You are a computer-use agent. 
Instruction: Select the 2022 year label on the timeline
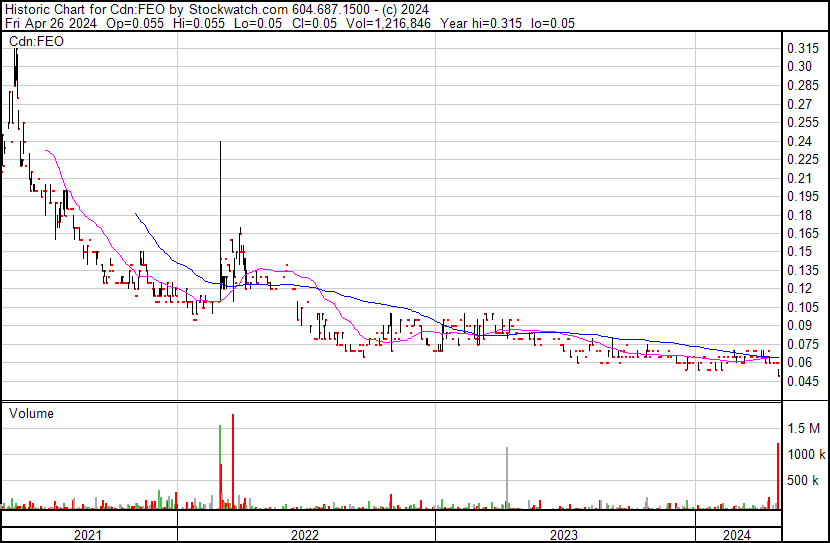tap(305, 535)
